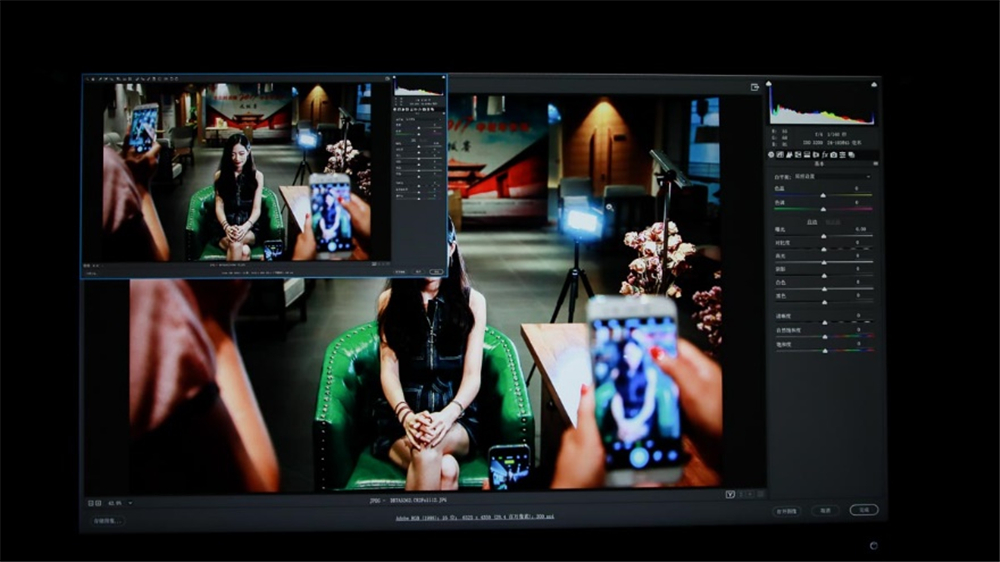The image size is (1000, 562).
Task: Click the Whites (白色) slider handle
Action: [x=824, y=289]
